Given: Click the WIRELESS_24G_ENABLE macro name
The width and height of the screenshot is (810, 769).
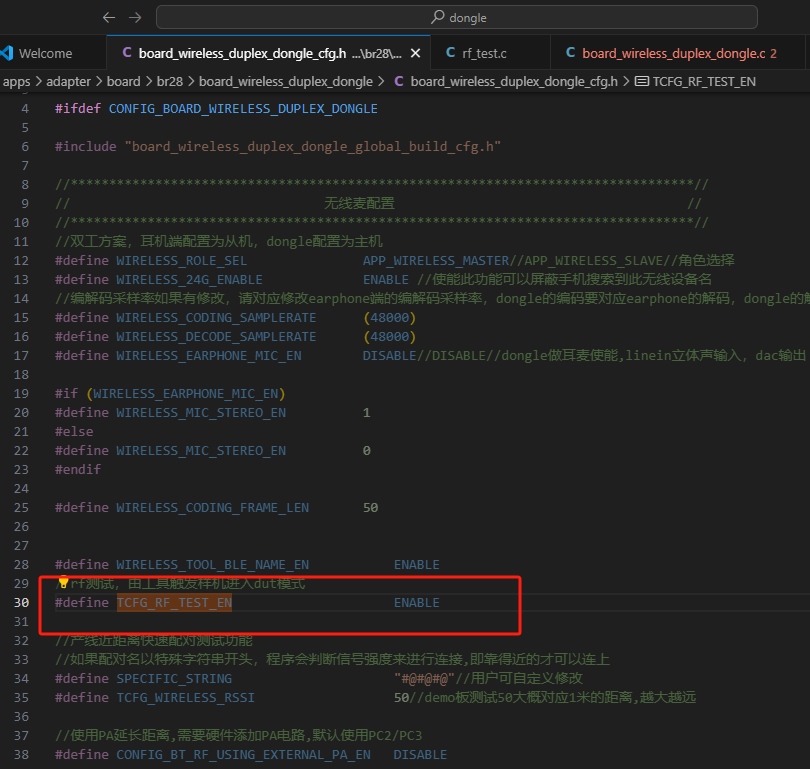Looking at the screenshot, I should [x=189, y=280].
